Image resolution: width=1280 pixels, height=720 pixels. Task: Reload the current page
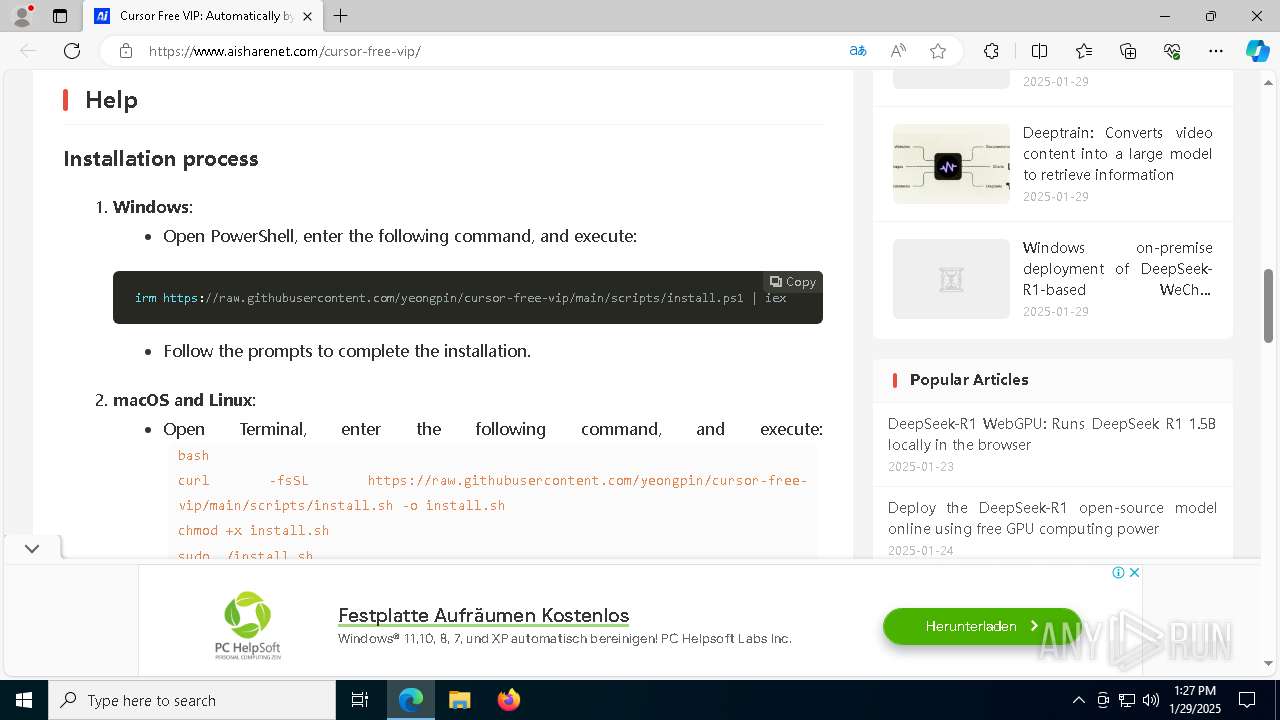(x=72, y=51)
